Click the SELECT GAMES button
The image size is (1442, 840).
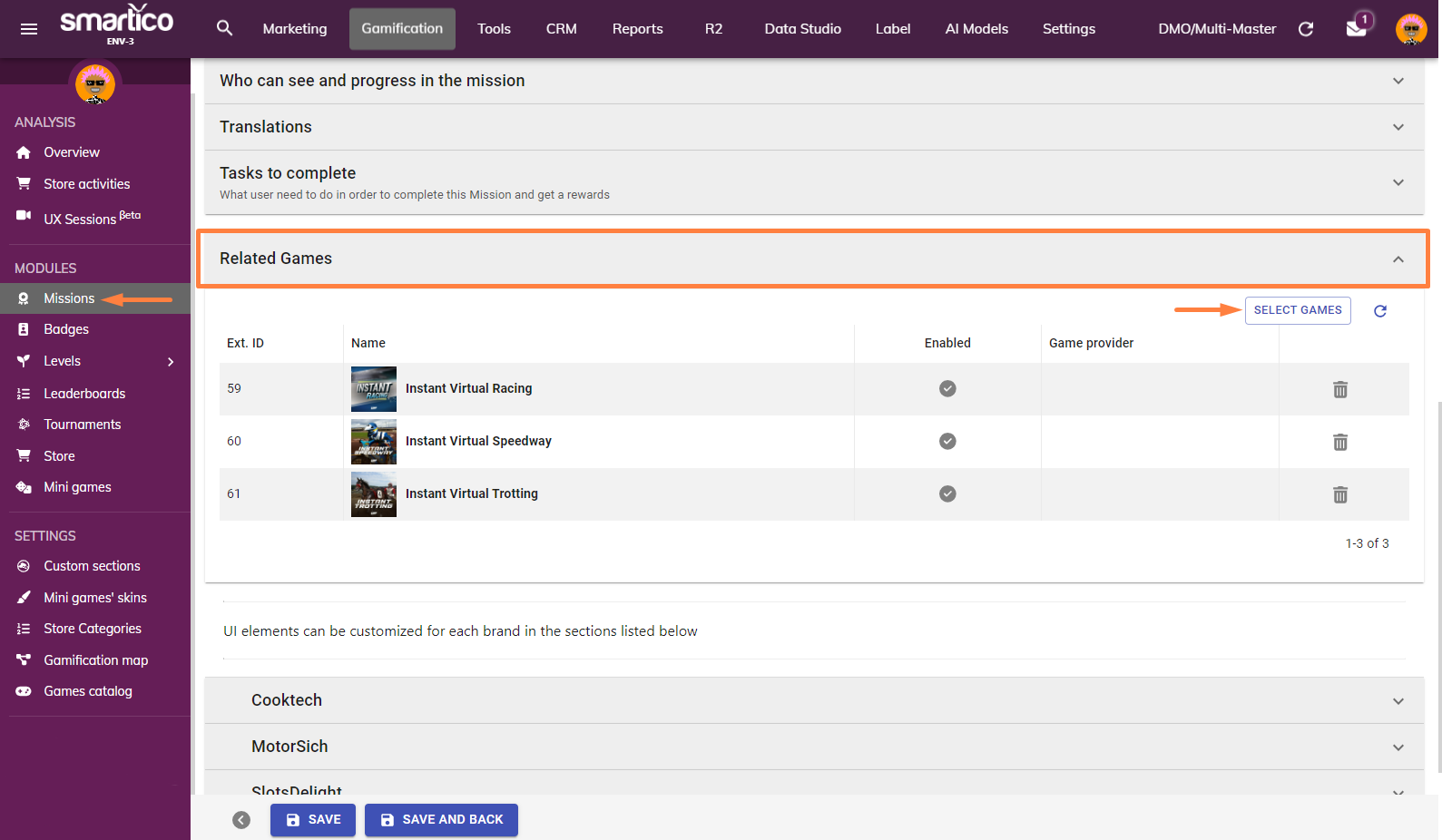click(1298, 310)
